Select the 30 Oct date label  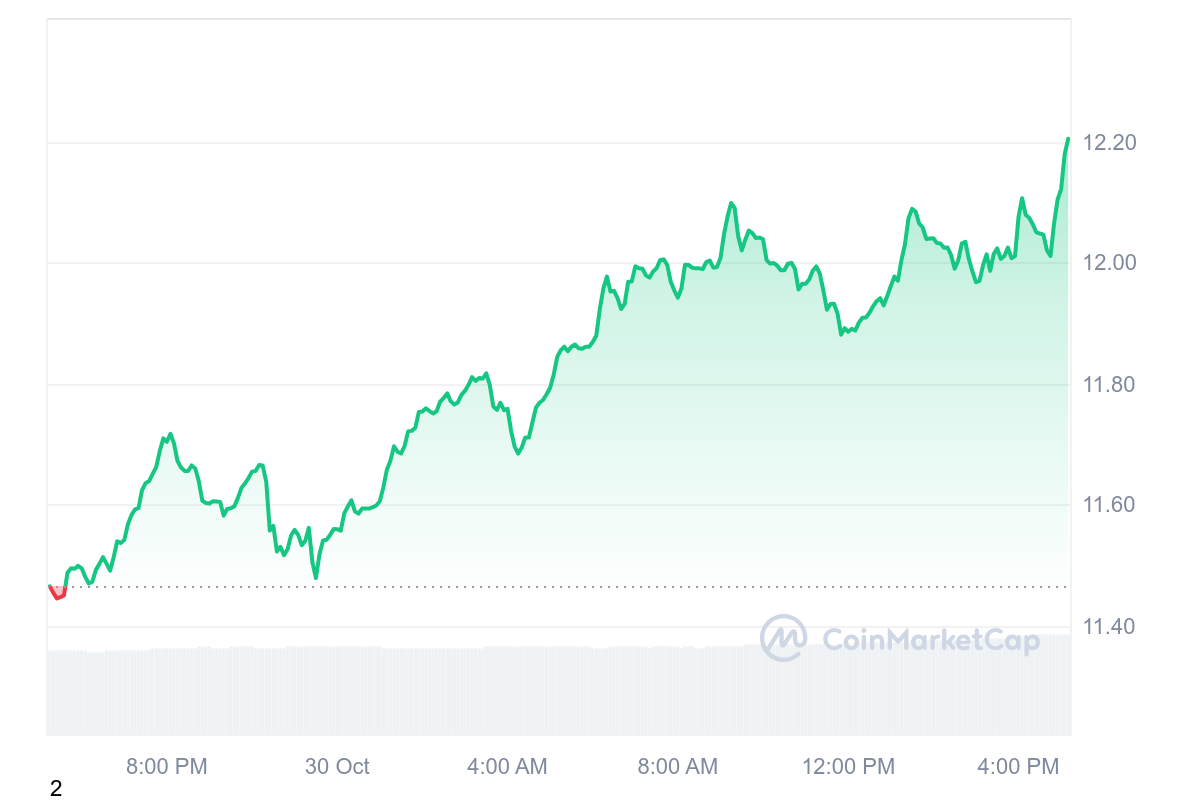pos(337,767)
